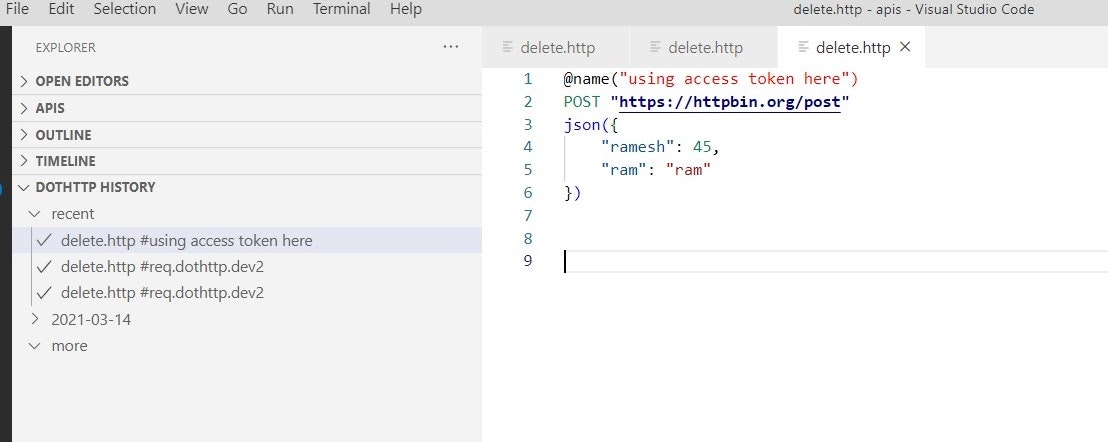Select first delete.http #req.dothttp.dev2 history entry
The image size is (1108, 442).
(247, 267)
